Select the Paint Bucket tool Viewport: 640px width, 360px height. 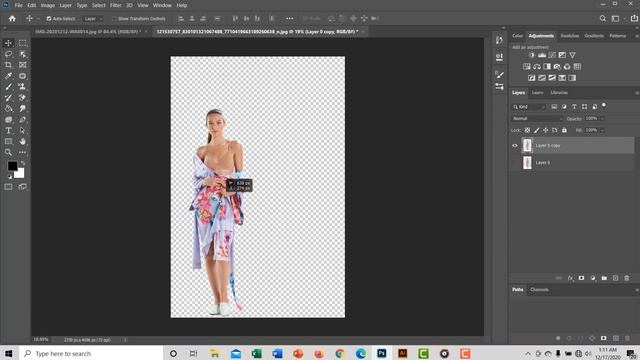tap(8, 109)
